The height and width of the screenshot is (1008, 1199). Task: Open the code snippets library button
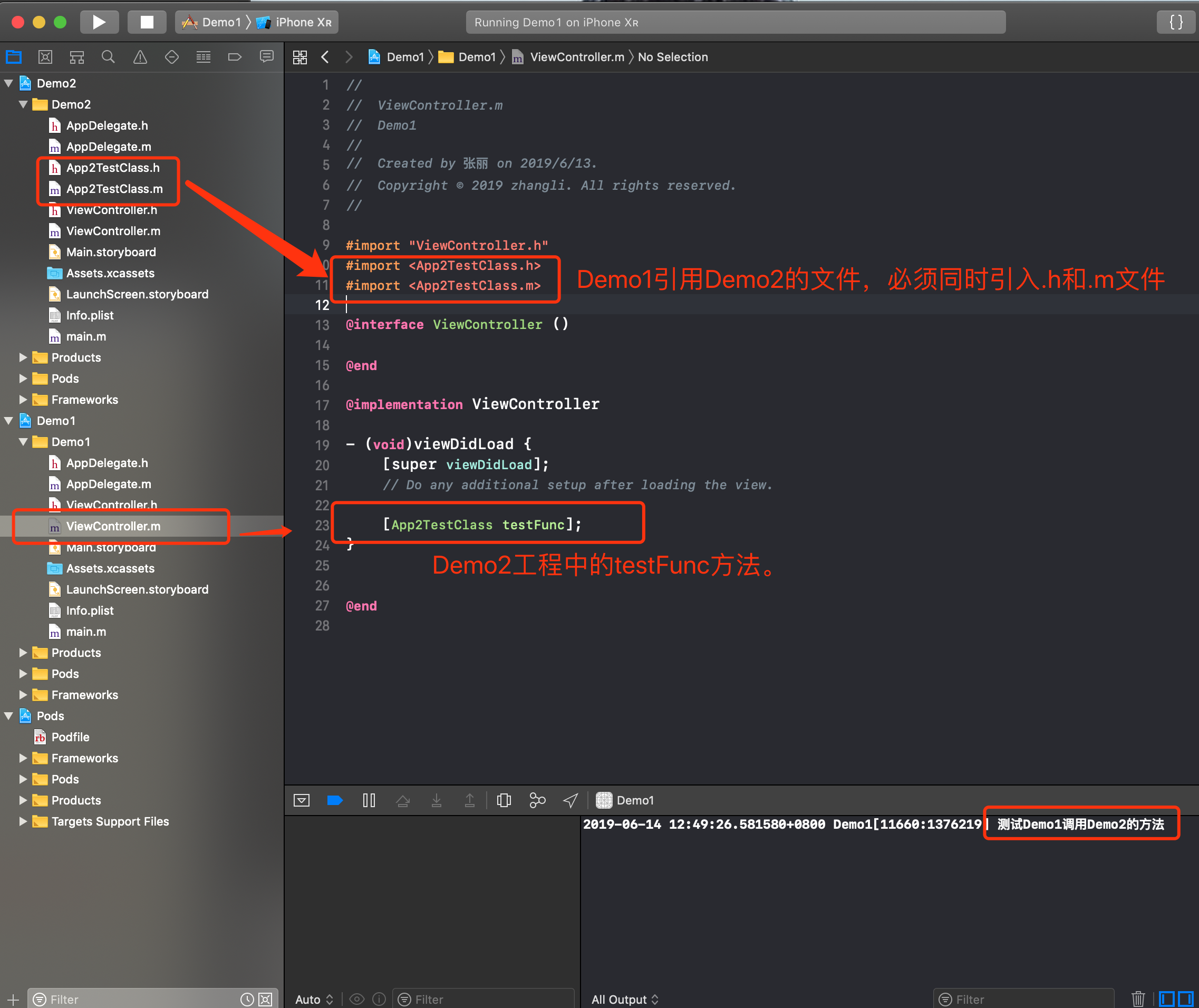click(x=1176, y=22)
